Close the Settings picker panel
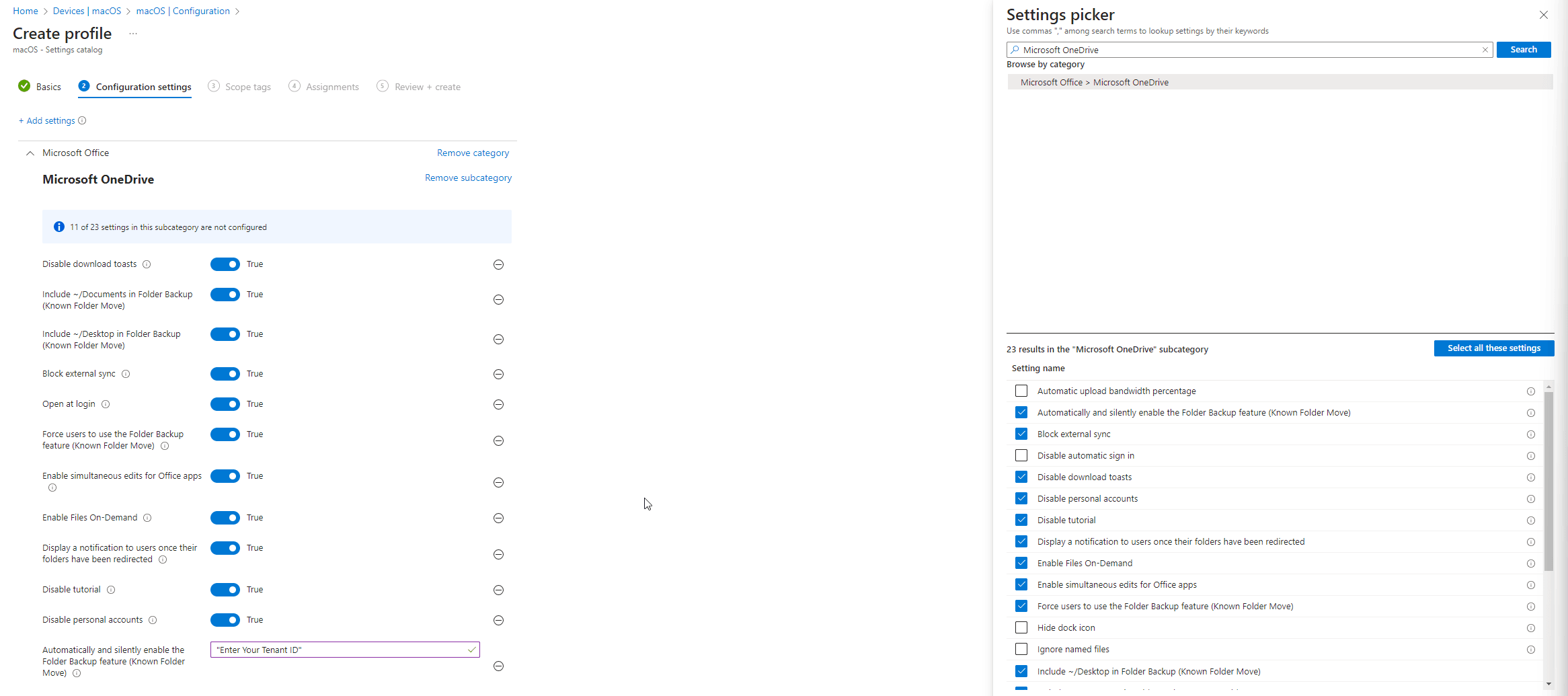Viewport: 1568px width, 696px height. 1544,15
